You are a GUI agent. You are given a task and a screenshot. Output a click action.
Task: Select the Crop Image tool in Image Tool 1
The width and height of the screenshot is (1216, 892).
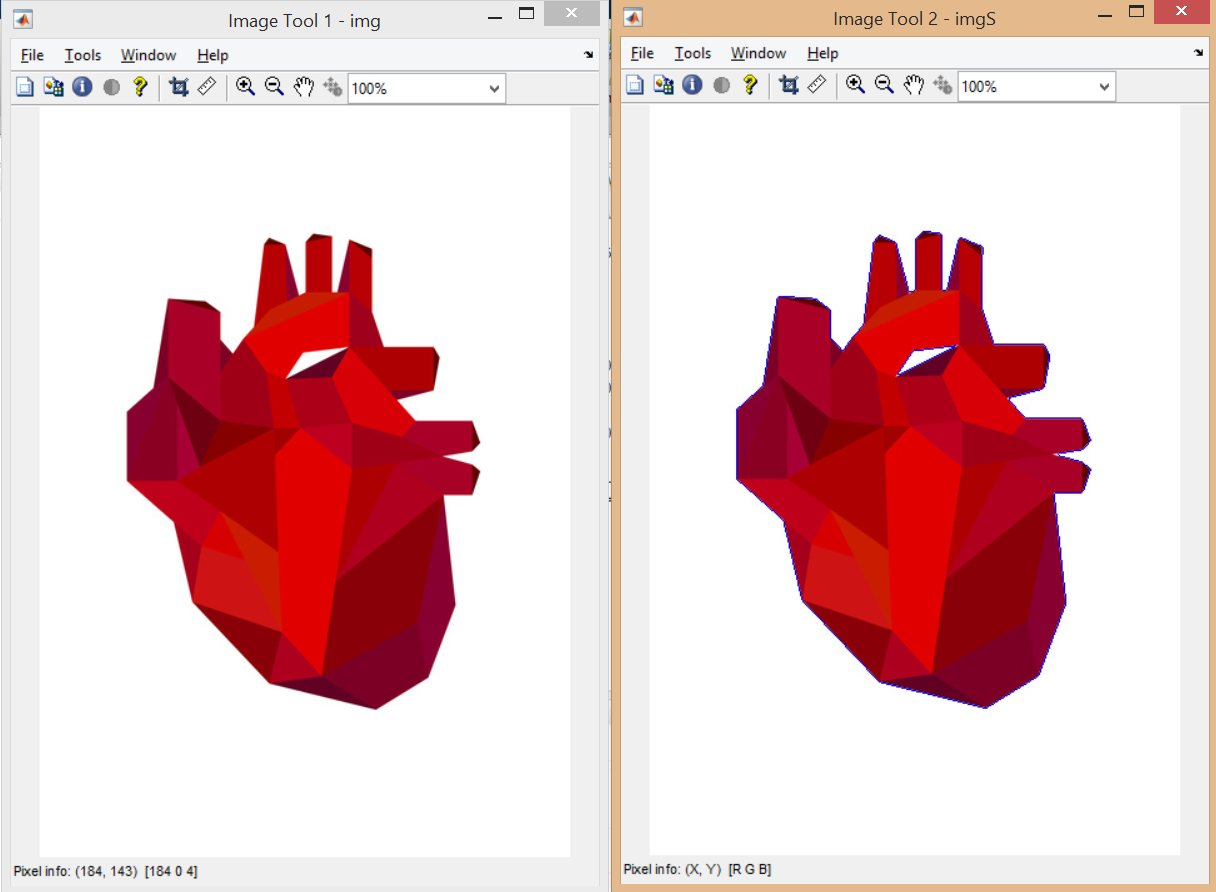178,87
